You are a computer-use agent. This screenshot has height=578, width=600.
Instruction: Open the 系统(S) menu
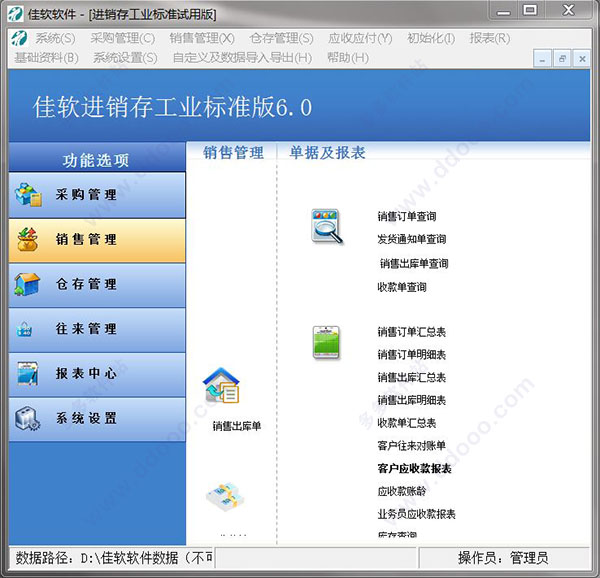coord(55,38)
